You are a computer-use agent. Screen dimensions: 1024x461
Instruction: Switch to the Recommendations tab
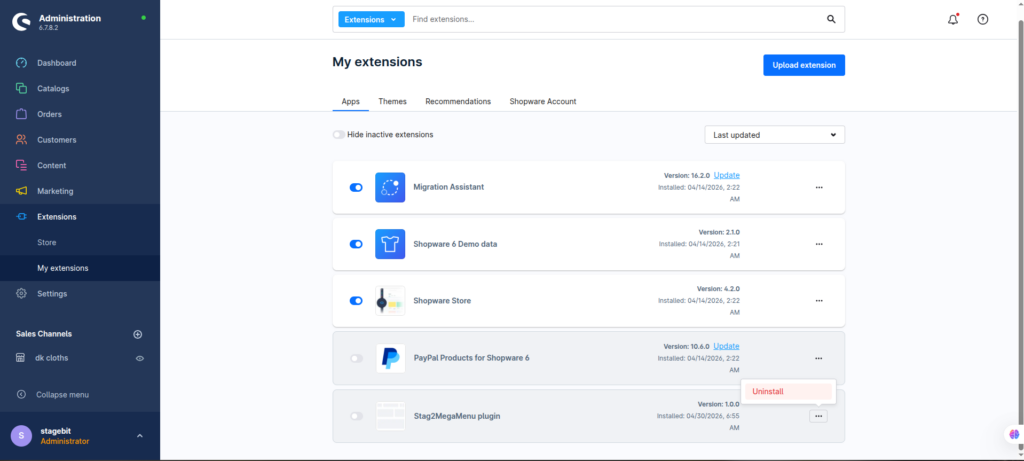[458, 102]
